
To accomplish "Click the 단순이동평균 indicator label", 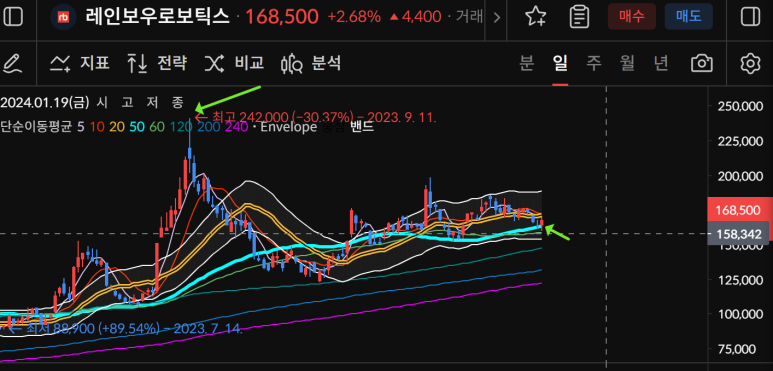I will 36,127.
